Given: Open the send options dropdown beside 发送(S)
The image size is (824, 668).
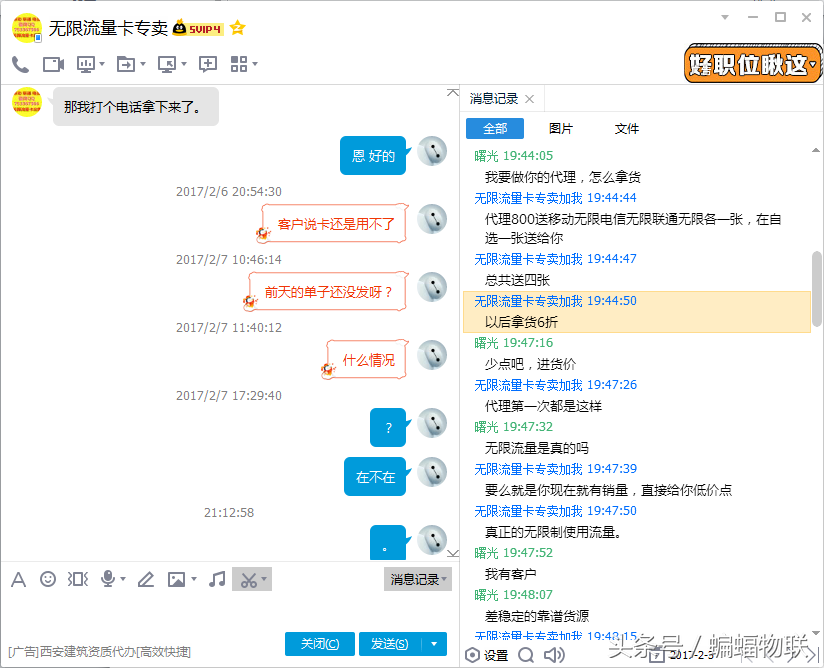Looking at the screenshot, I should point(434,643).
